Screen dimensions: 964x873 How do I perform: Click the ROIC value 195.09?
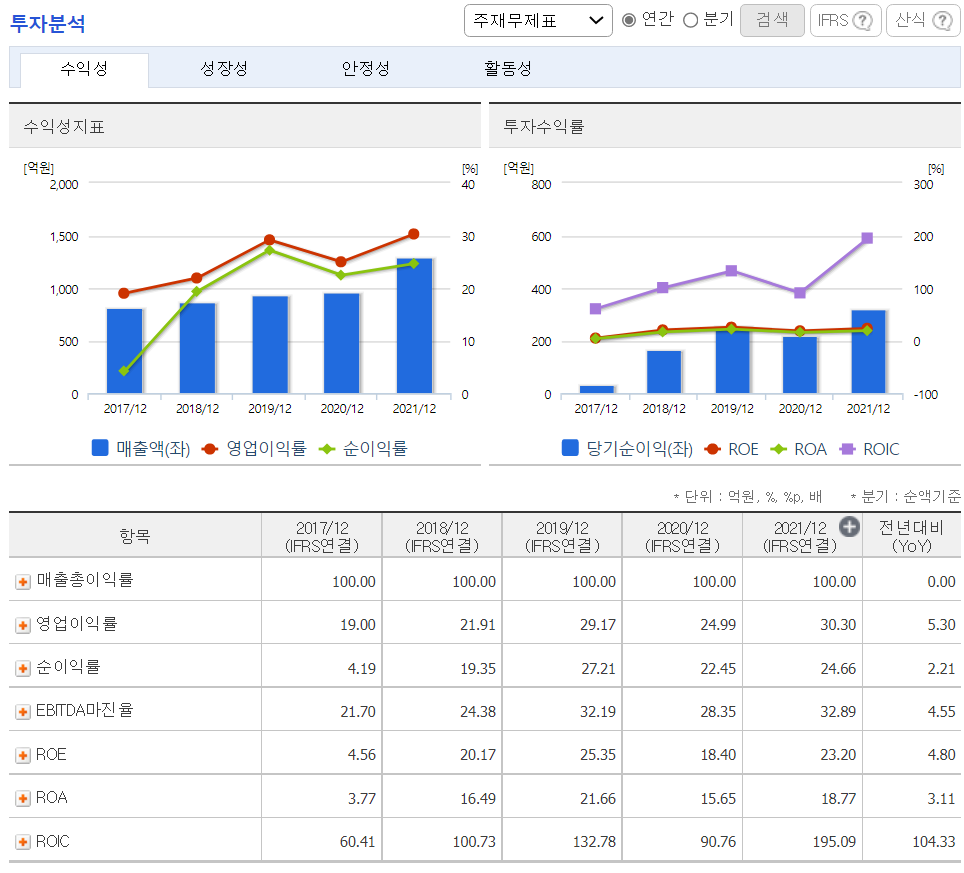[834, 842]
